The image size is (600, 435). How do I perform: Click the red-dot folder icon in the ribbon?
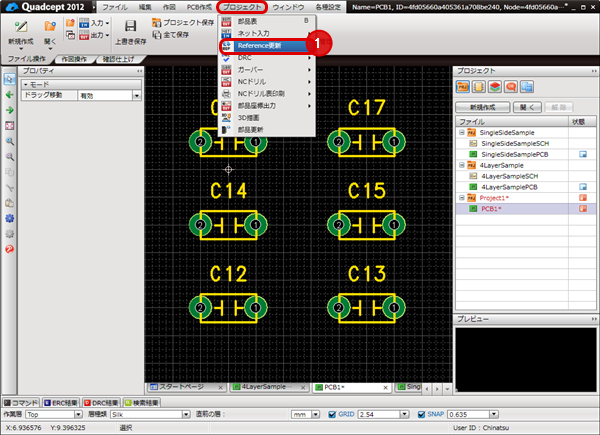70,23
